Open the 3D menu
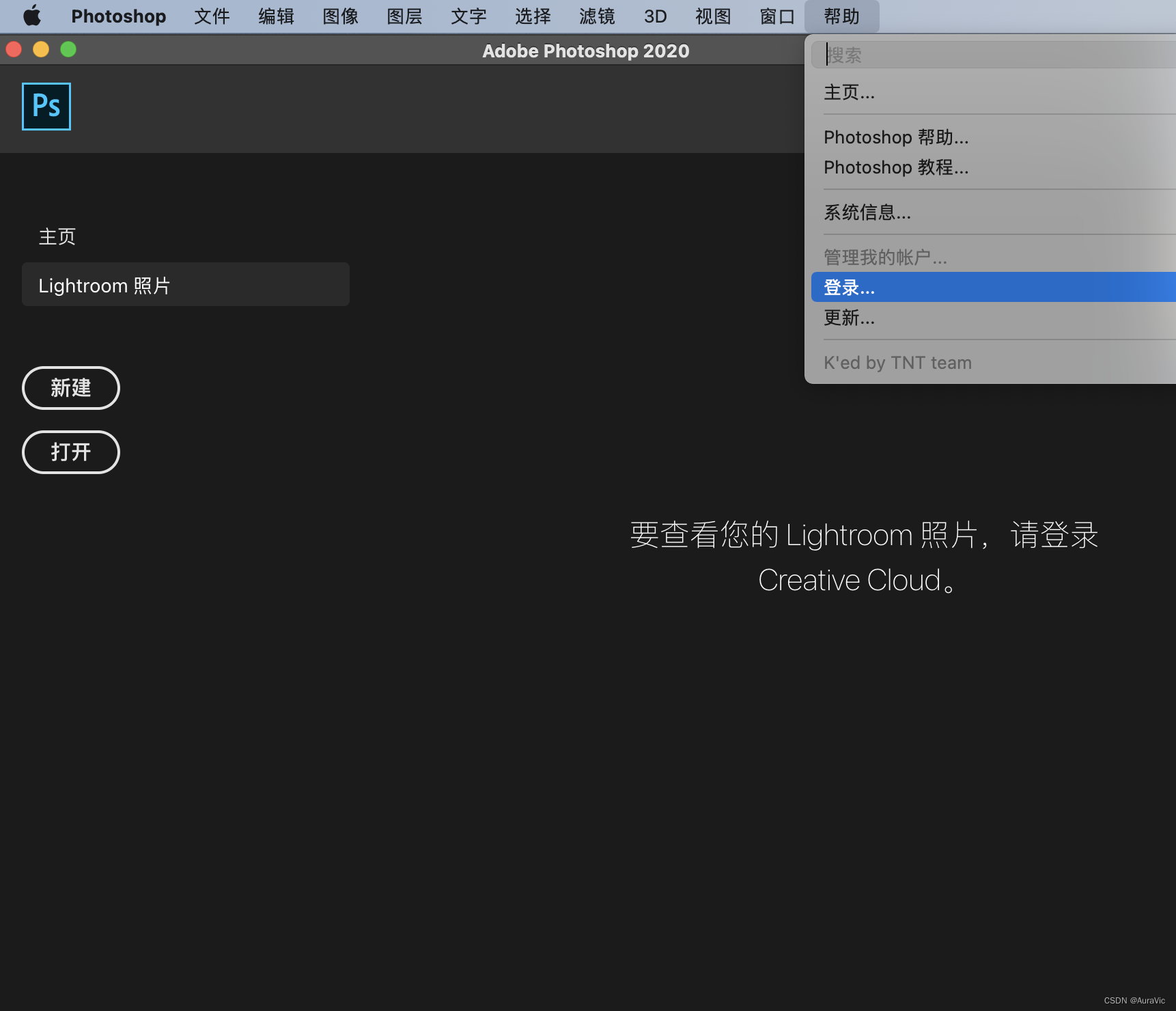Image resolution: width=1176 pixels, height=1011 pixels. coord(656,16)
